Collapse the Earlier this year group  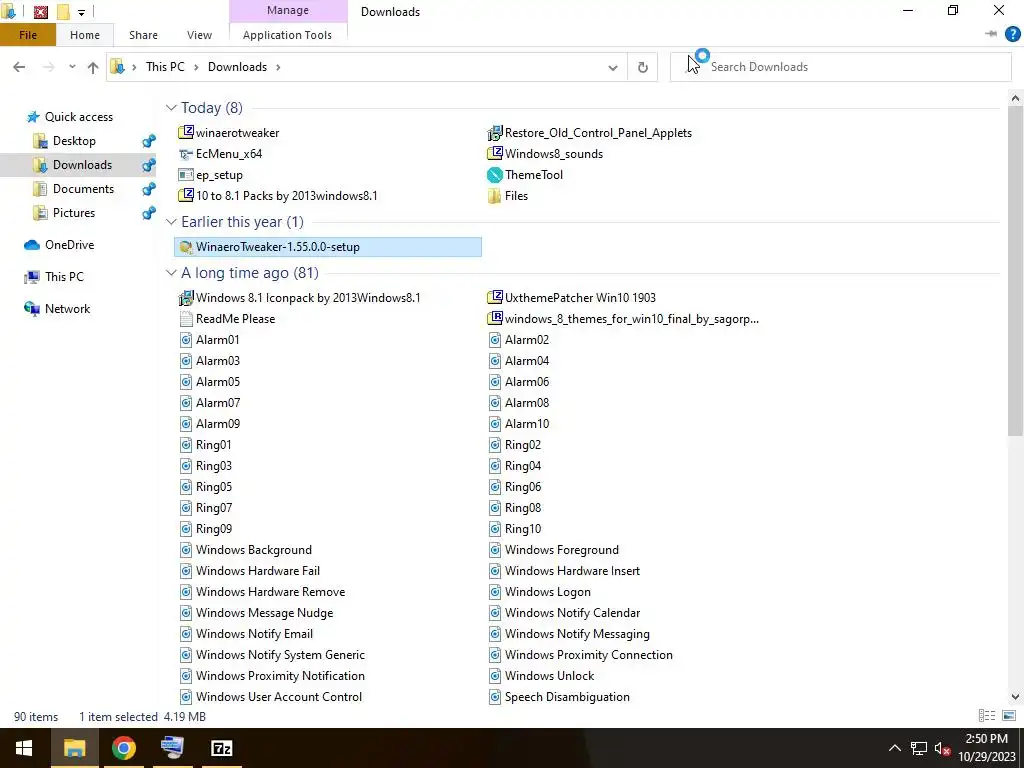171,222
